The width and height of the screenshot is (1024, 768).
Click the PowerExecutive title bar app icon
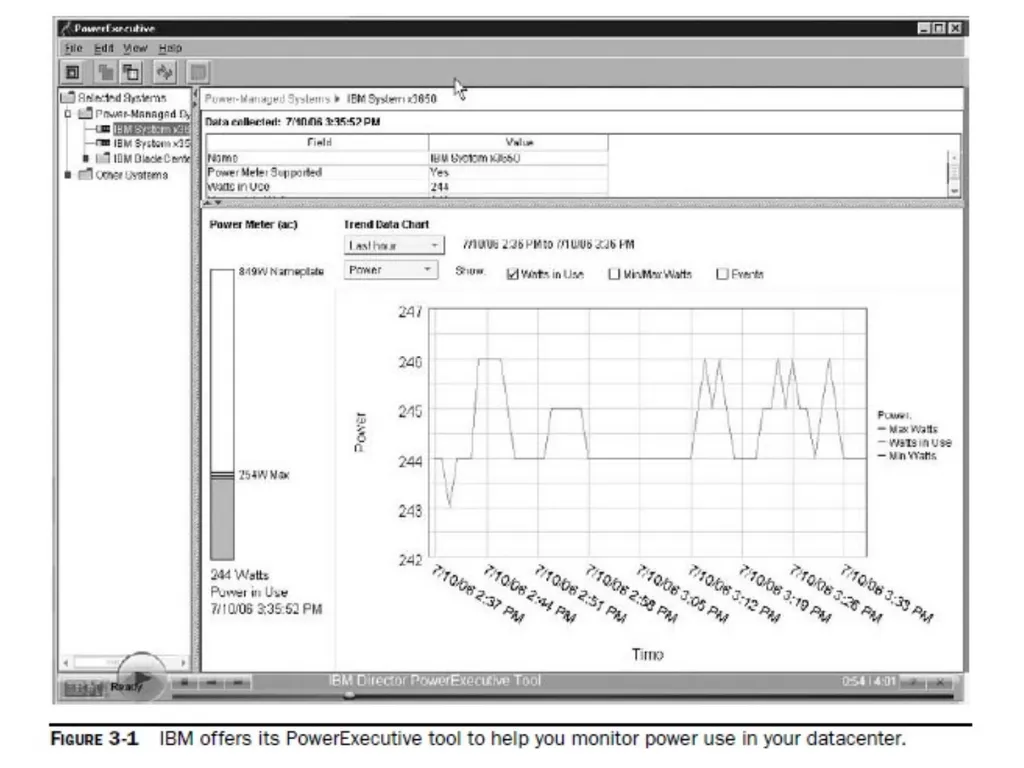click(x=65, y=27)
